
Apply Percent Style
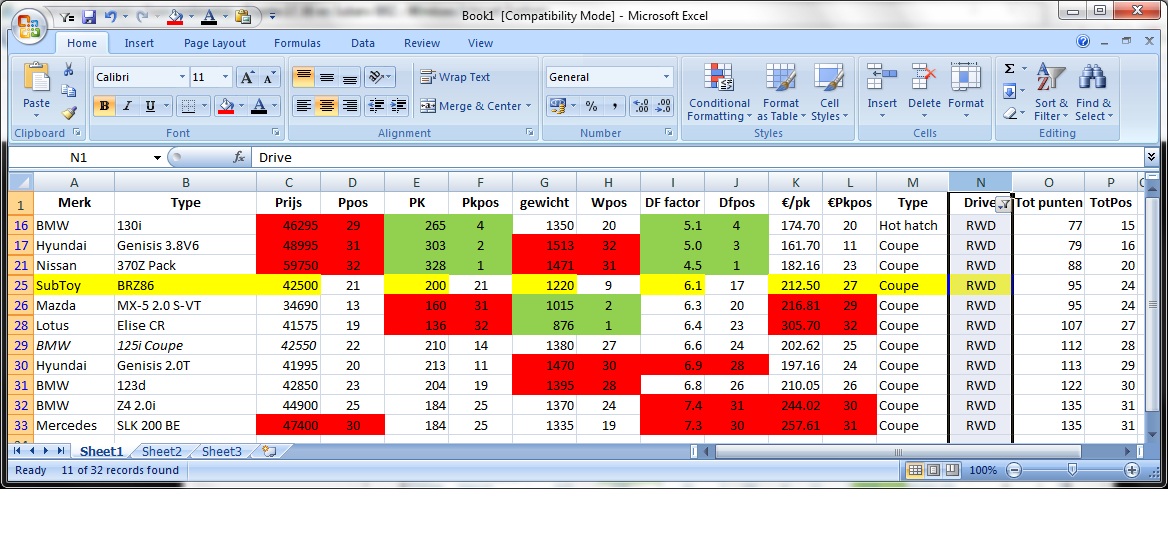591,106
